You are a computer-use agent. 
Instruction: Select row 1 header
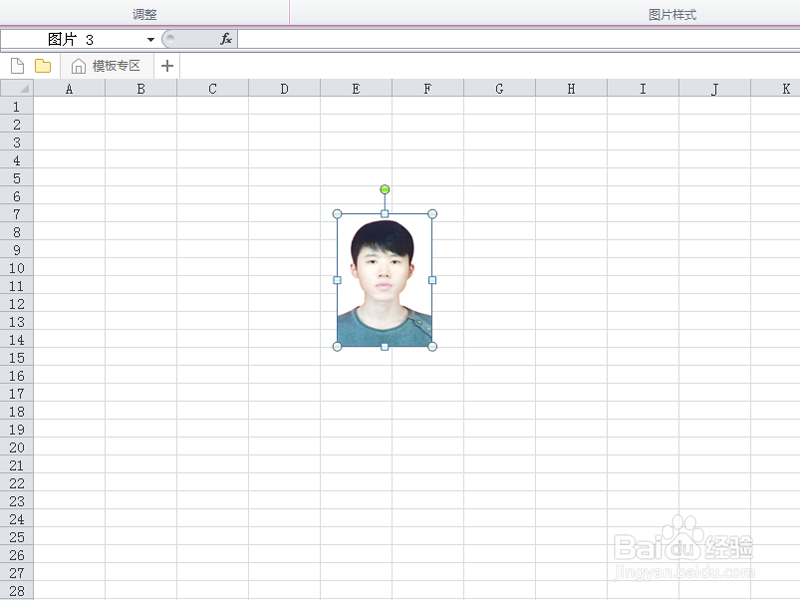point(17,107)
